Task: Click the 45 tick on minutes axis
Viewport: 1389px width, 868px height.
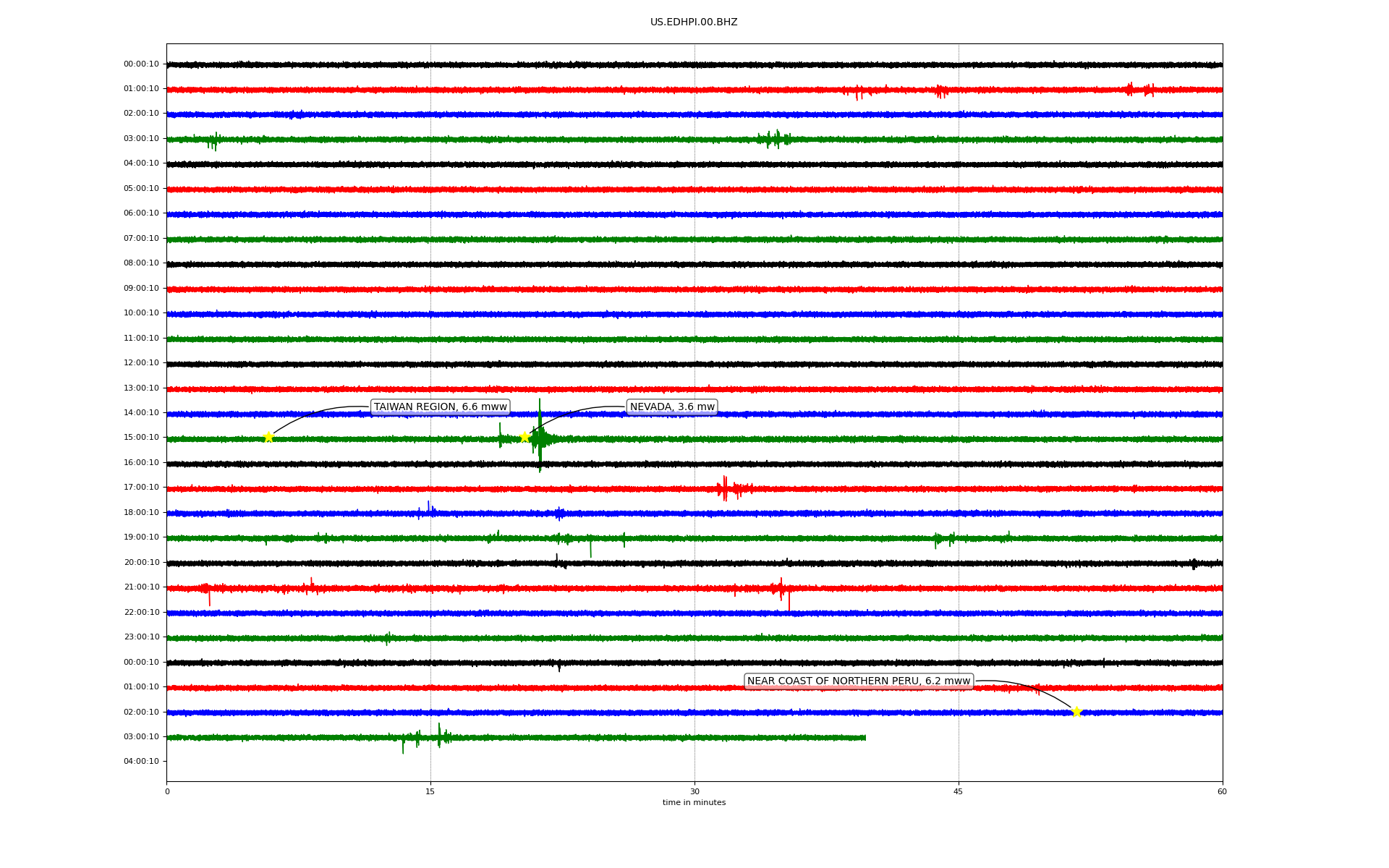Action: pyautogui.click(x=959, y=791)
